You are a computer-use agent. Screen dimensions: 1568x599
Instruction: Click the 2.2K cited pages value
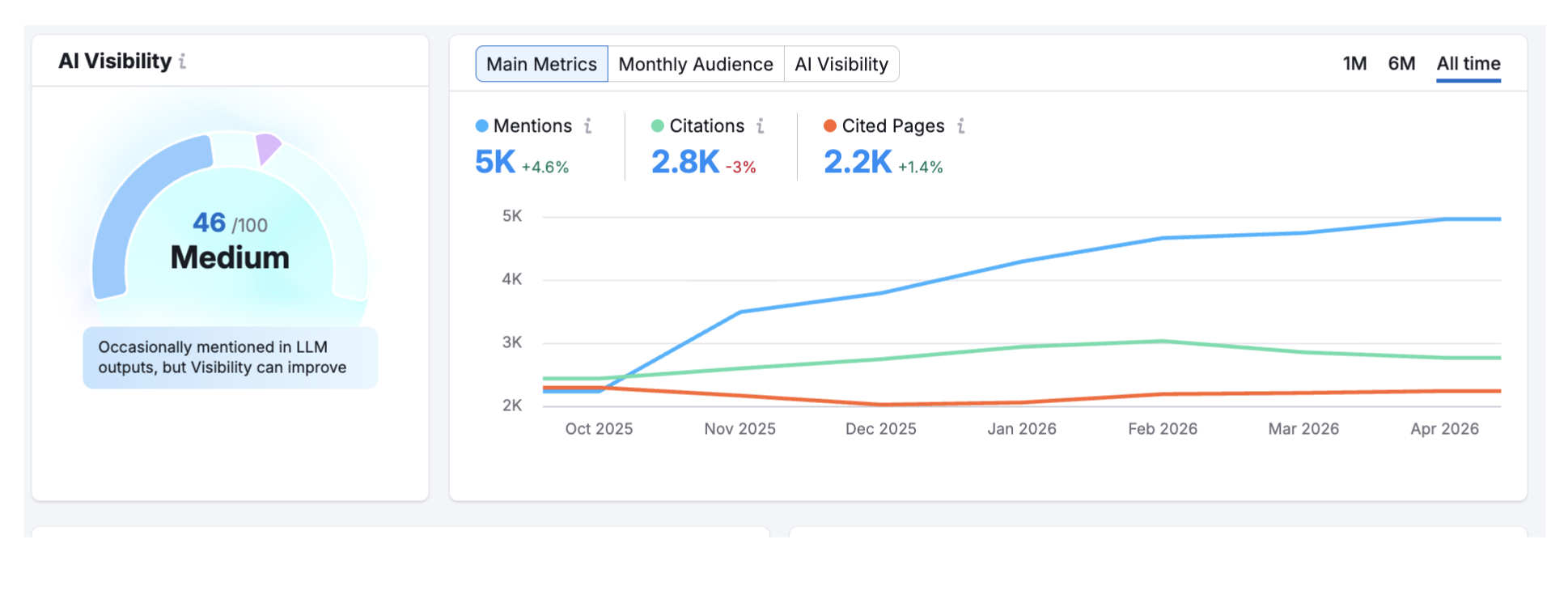pos(858,162)
